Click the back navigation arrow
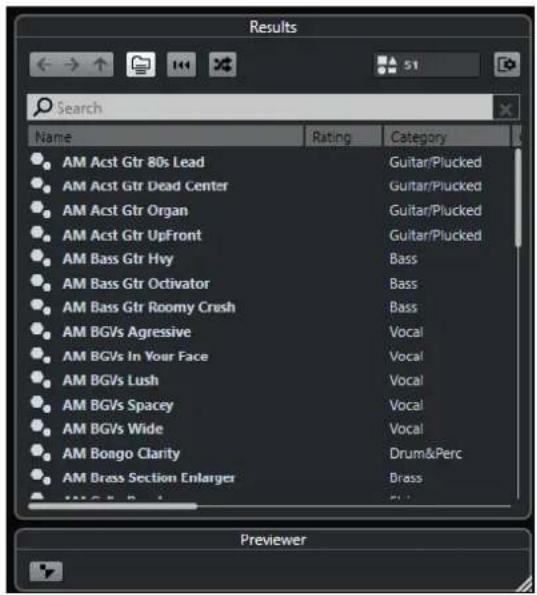 pos(44,65)
